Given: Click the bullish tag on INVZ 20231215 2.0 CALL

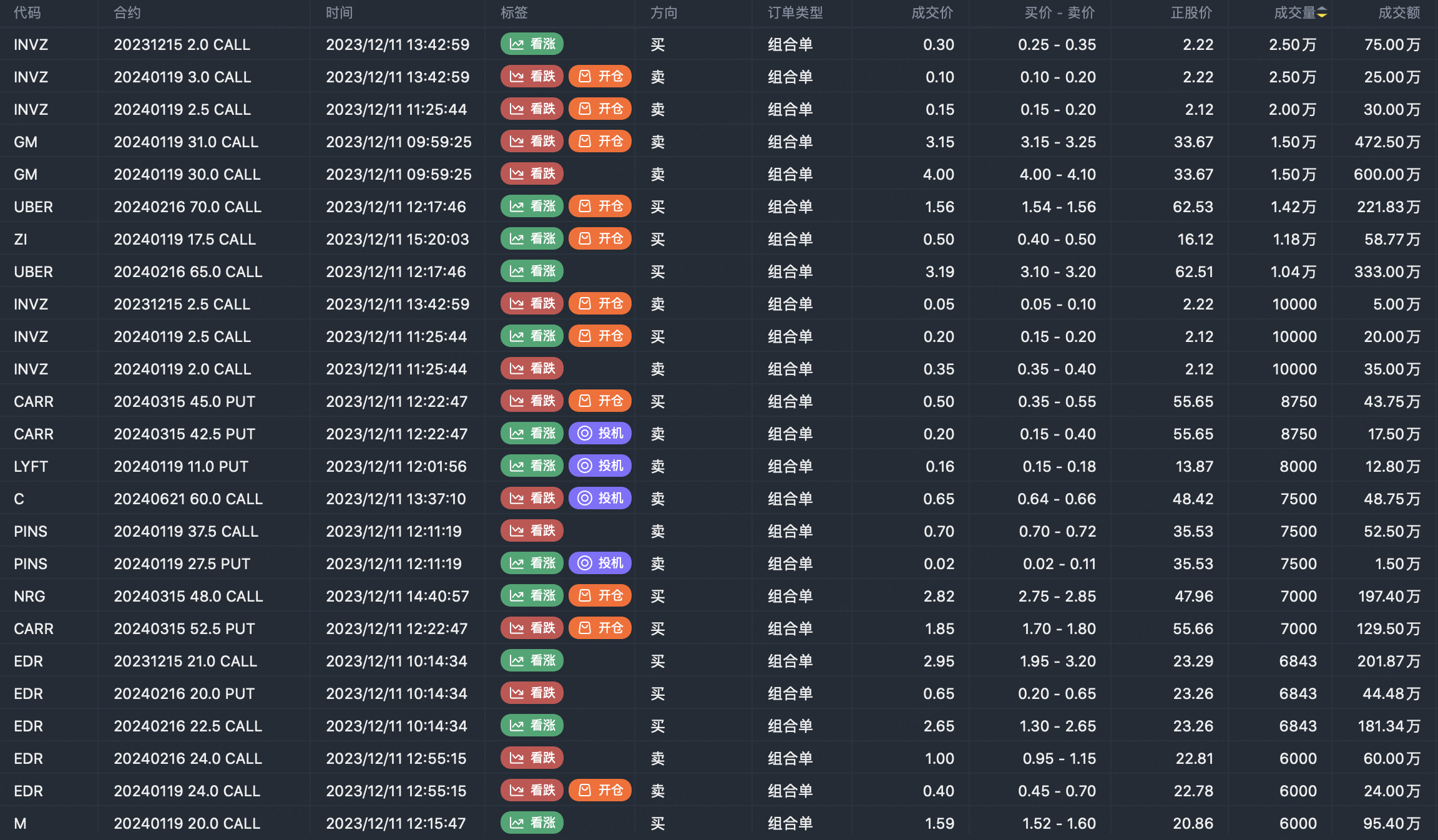Looking at the screenshot, I should (x=532, y=44).
